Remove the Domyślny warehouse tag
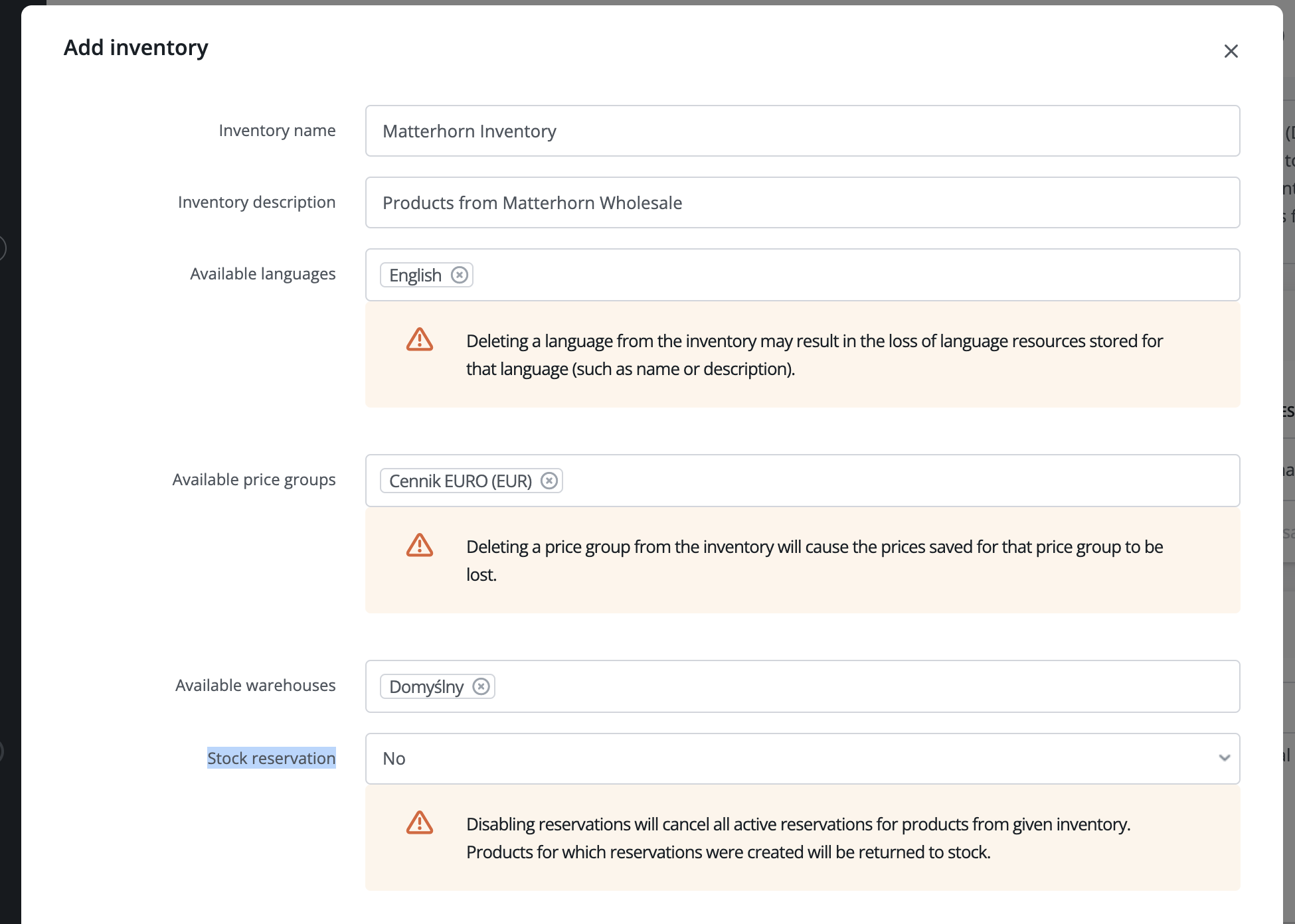Viewport: 1295px width, 924px height. [x=481, y=686]
